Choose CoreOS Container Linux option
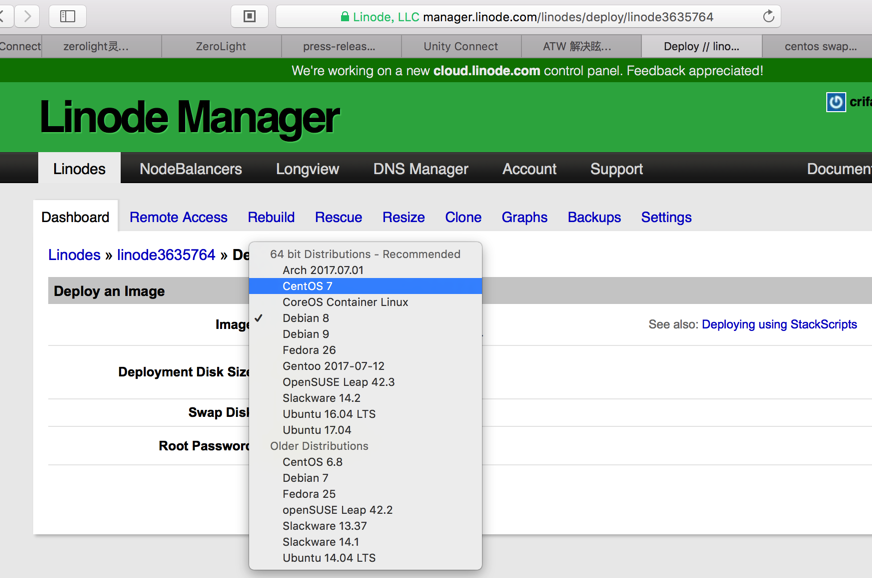The height and width of the screenshot is (578, 872). [365, 302]
